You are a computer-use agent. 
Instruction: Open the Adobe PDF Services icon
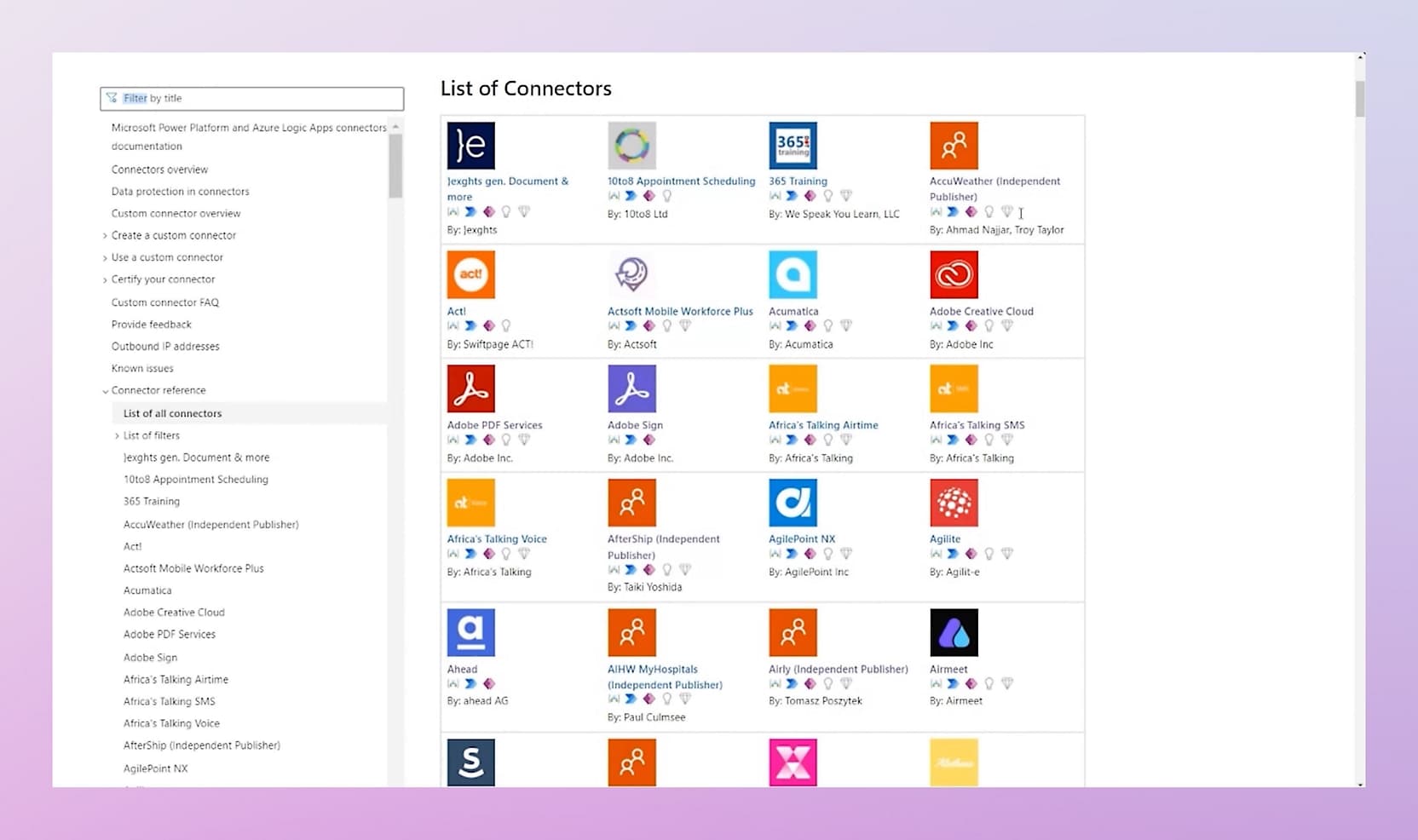pos(470,388)
